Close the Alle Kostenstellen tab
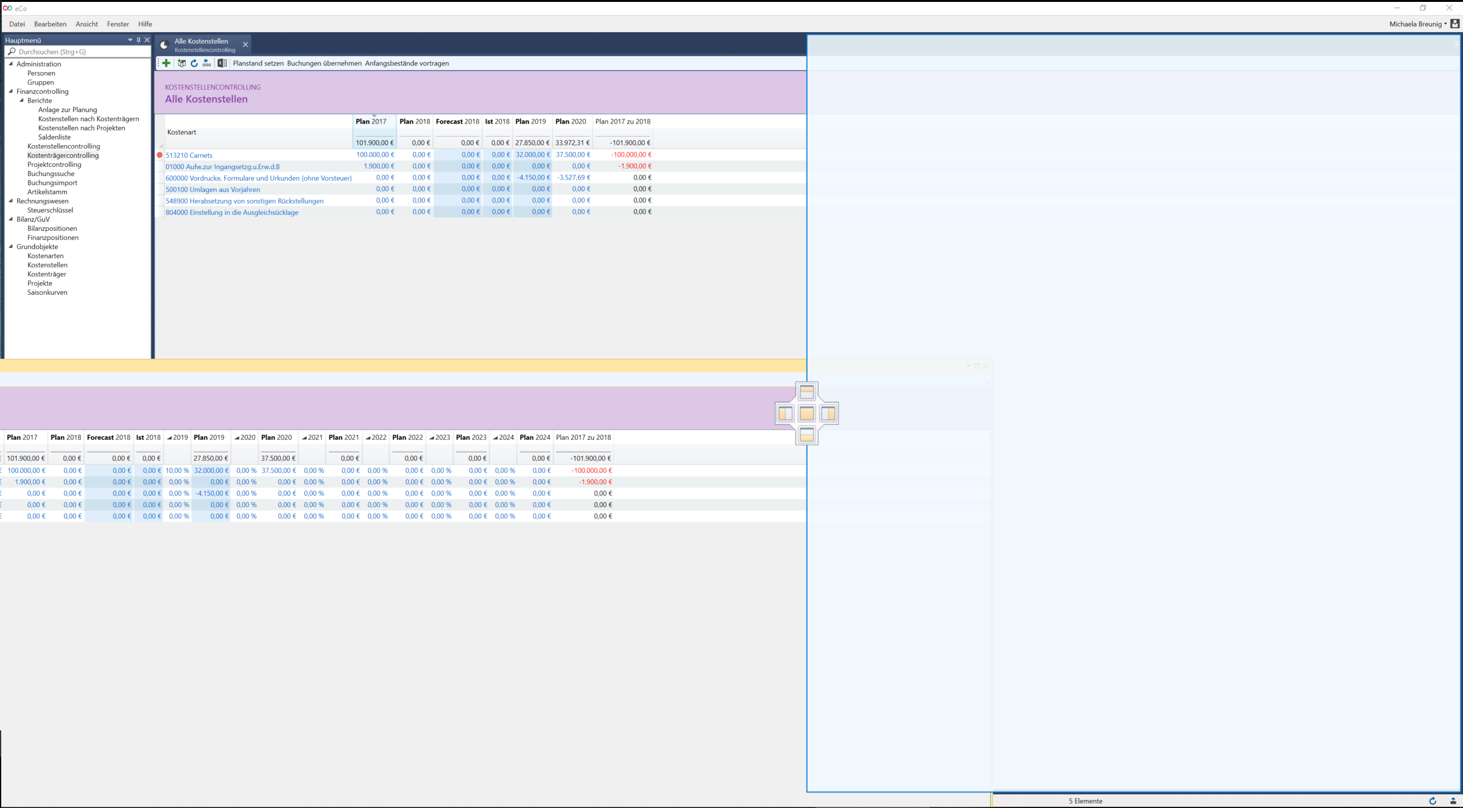The height and width of the screenshot is (808, 1464). [x=245, y=44]
